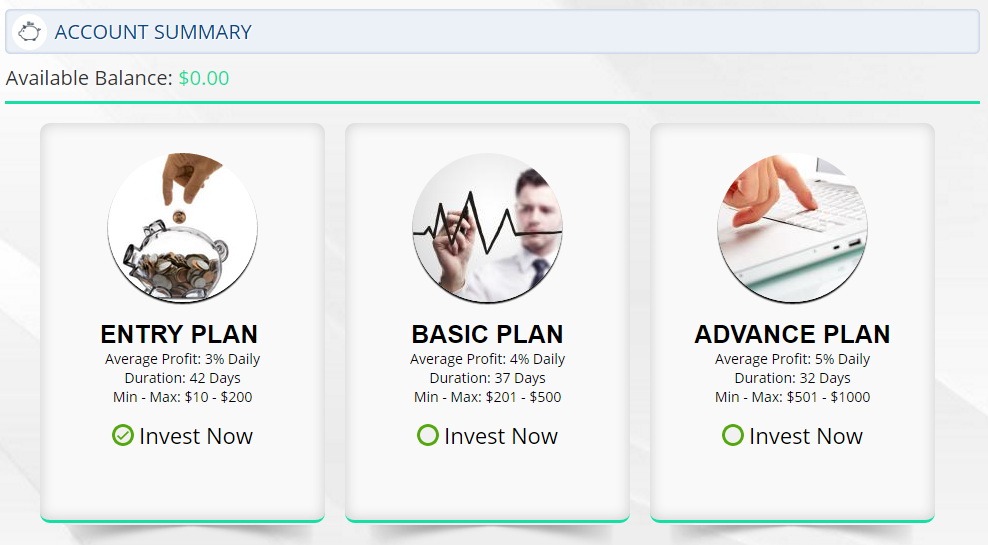Click Invest Now under Basic Plan

501,436
